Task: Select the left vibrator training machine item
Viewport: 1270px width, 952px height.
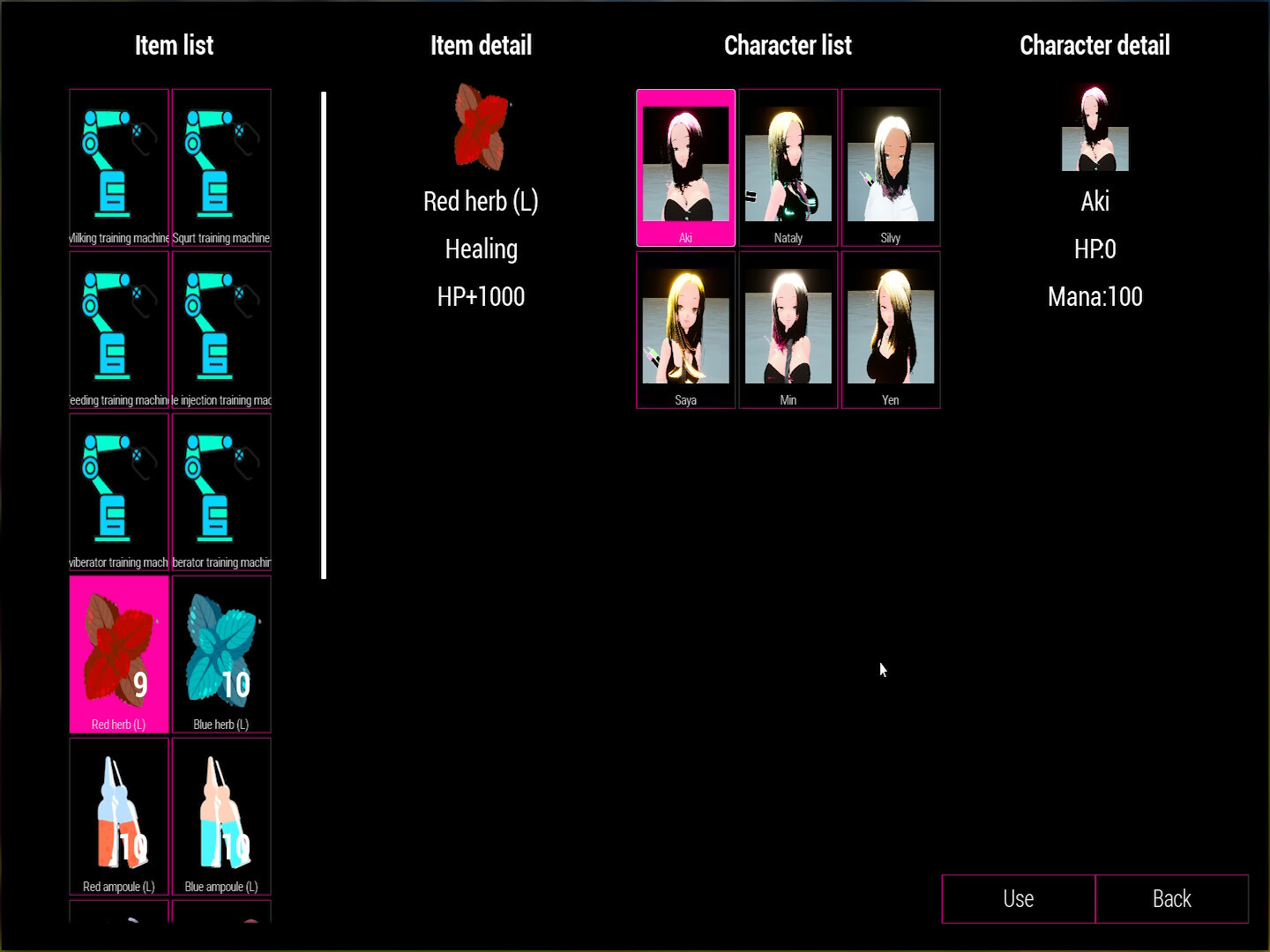Action: click(119, 492)
